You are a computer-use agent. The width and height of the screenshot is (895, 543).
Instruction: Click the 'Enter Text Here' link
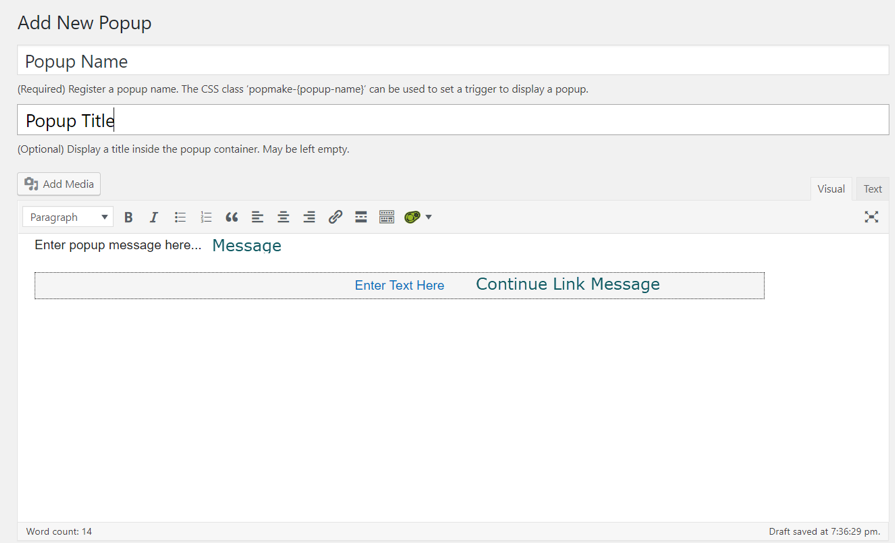tap(399, 286)
